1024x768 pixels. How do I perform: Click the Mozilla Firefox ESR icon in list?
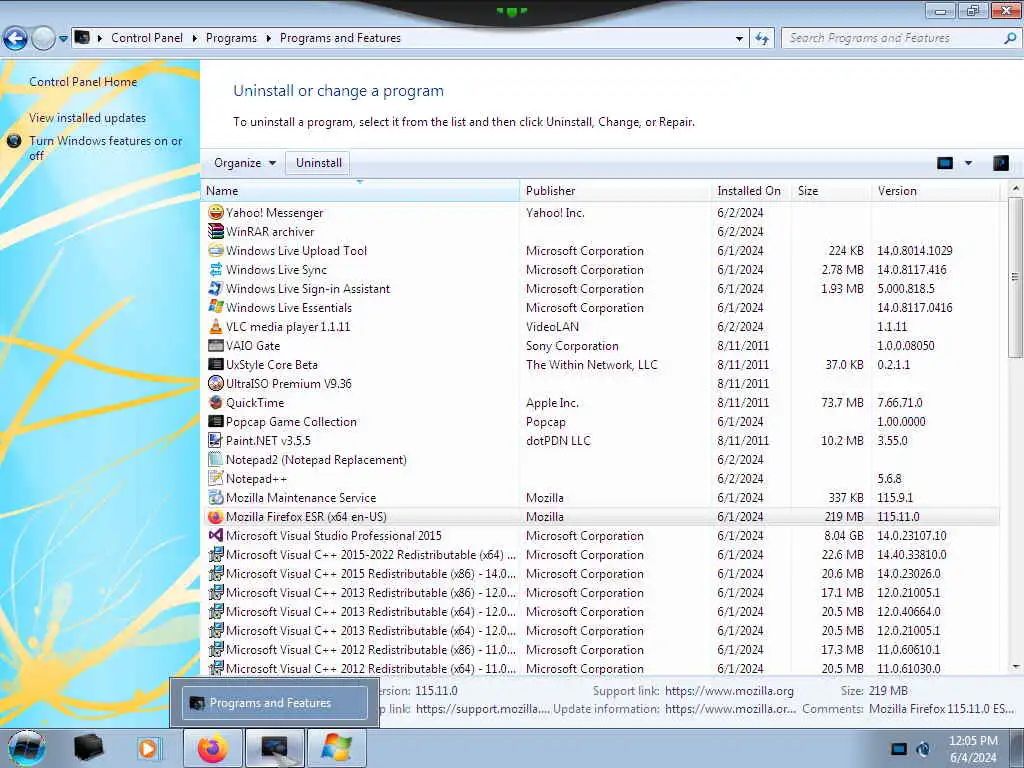pyautogui.click(x=216, y=517)
